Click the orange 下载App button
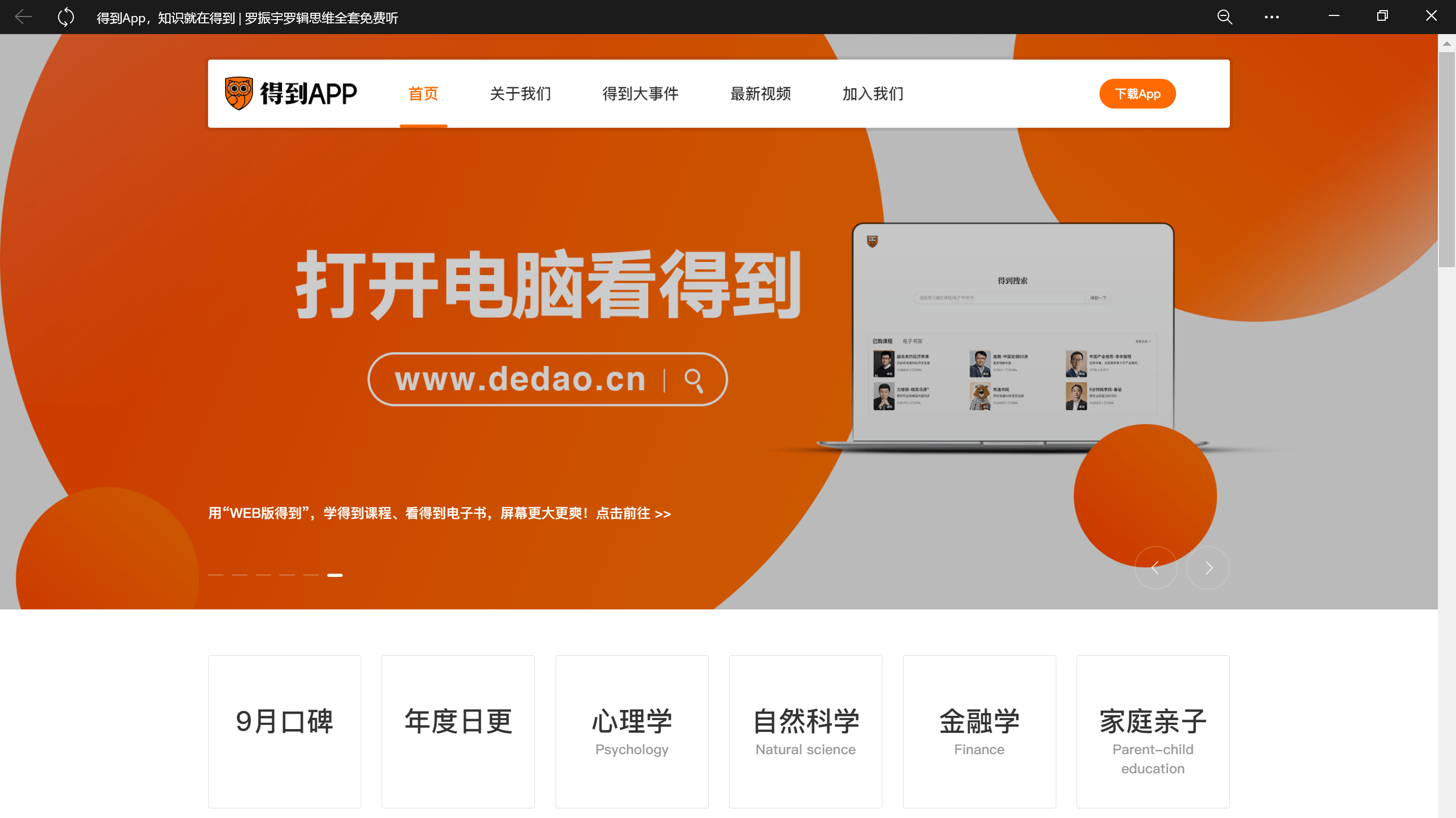Screen dimensions: 1456x818 1137,94
